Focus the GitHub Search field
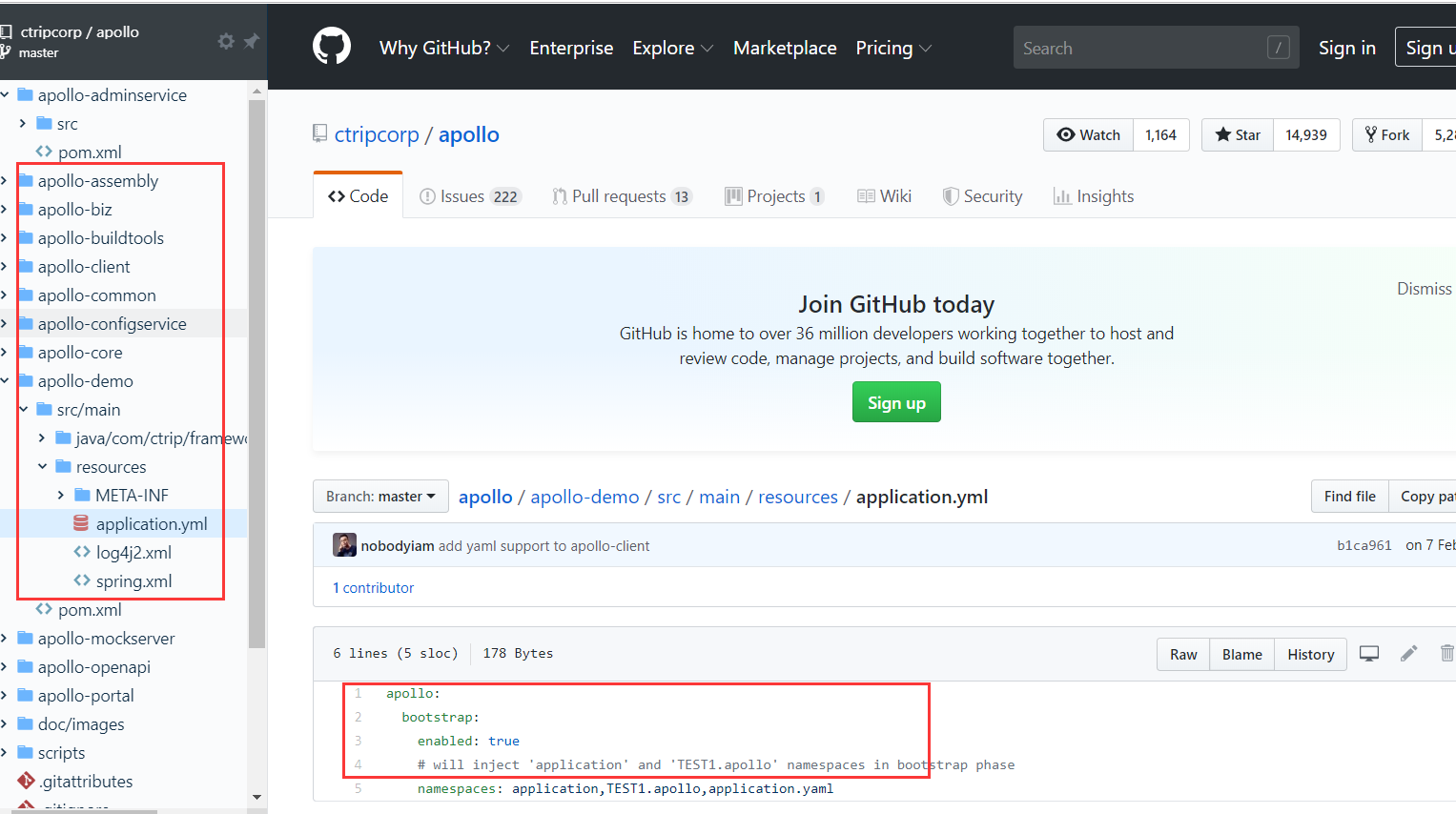The image size is (1456, 814). pyautogui.click(x=1156, y=48)
